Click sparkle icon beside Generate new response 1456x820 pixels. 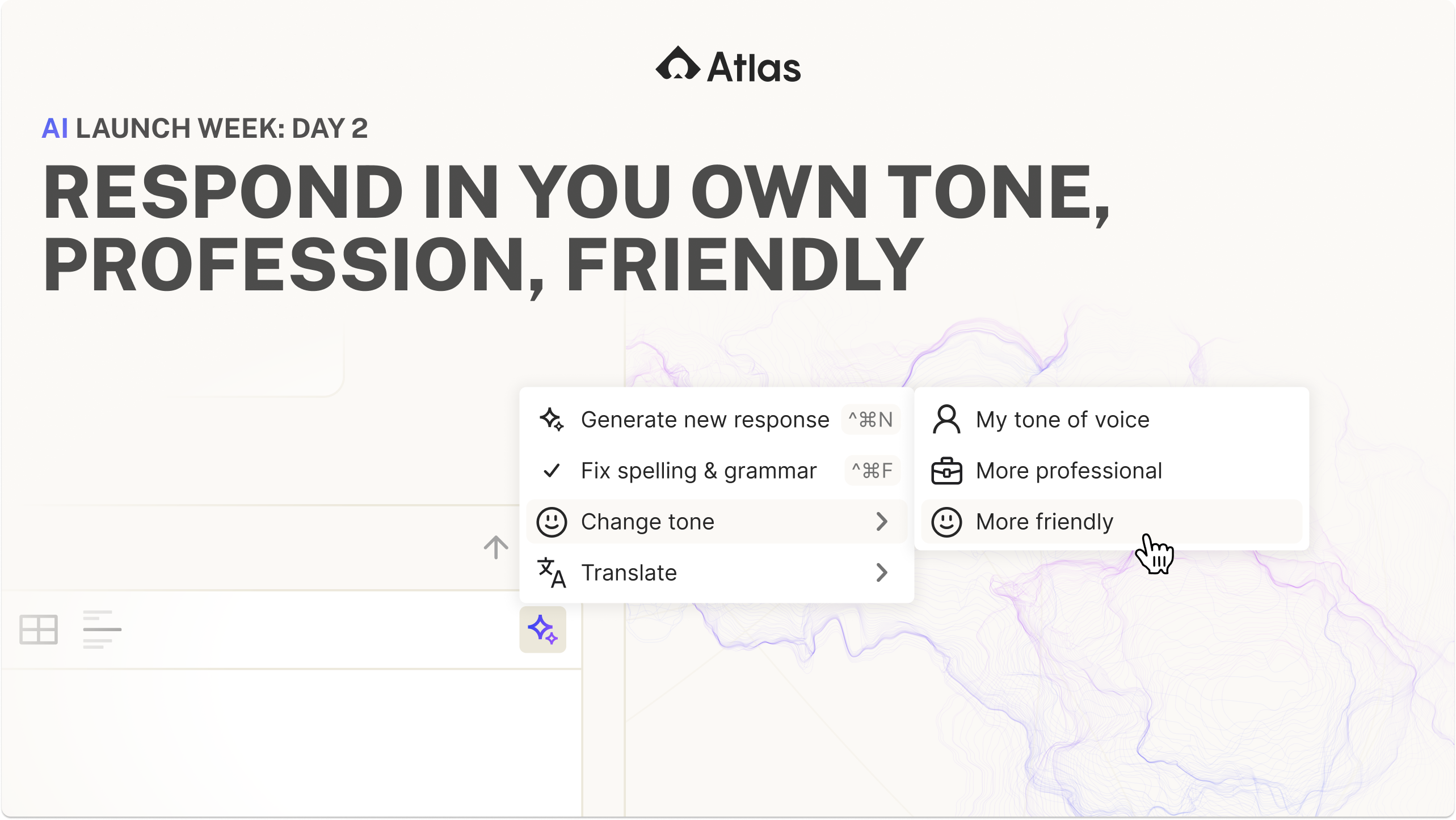pyautogui.click(x=552, y=420)
